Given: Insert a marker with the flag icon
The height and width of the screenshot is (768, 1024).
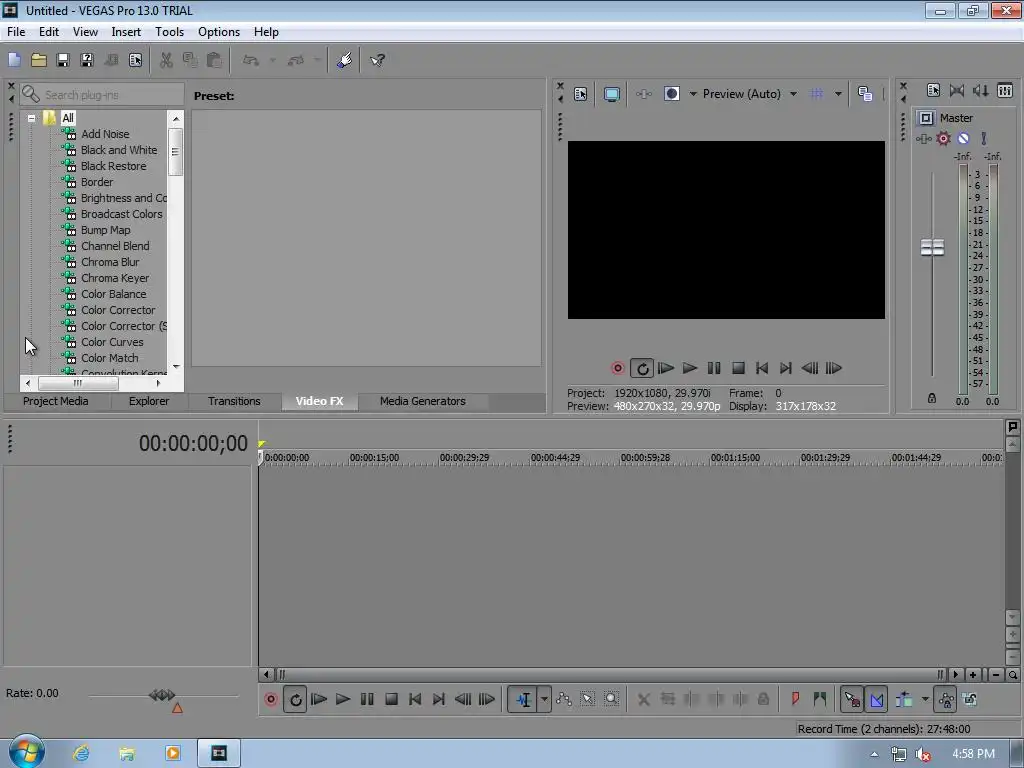Looking at the screenshot, I should (x=795, y=699).
